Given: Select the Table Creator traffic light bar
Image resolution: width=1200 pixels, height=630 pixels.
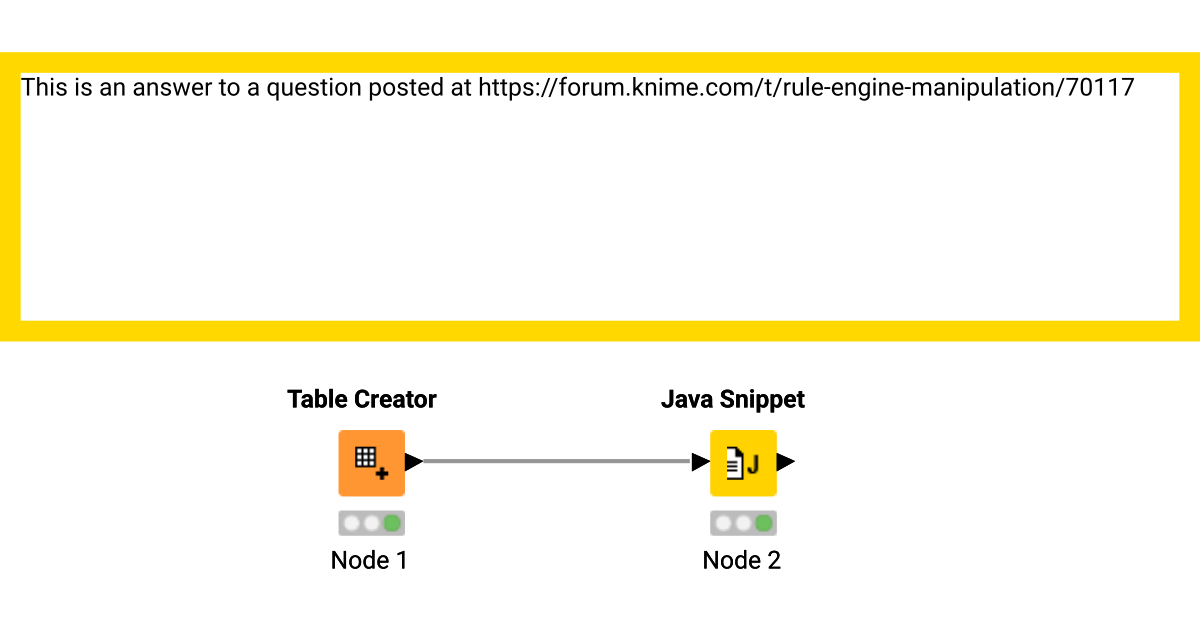Looking at the screenshot, I should coord(371,522).
